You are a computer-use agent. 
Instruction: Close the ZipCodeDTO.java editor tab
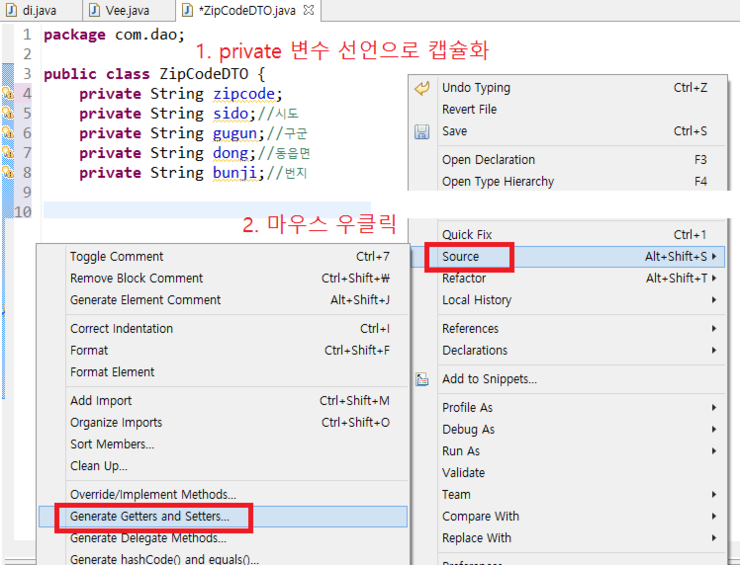308,11
